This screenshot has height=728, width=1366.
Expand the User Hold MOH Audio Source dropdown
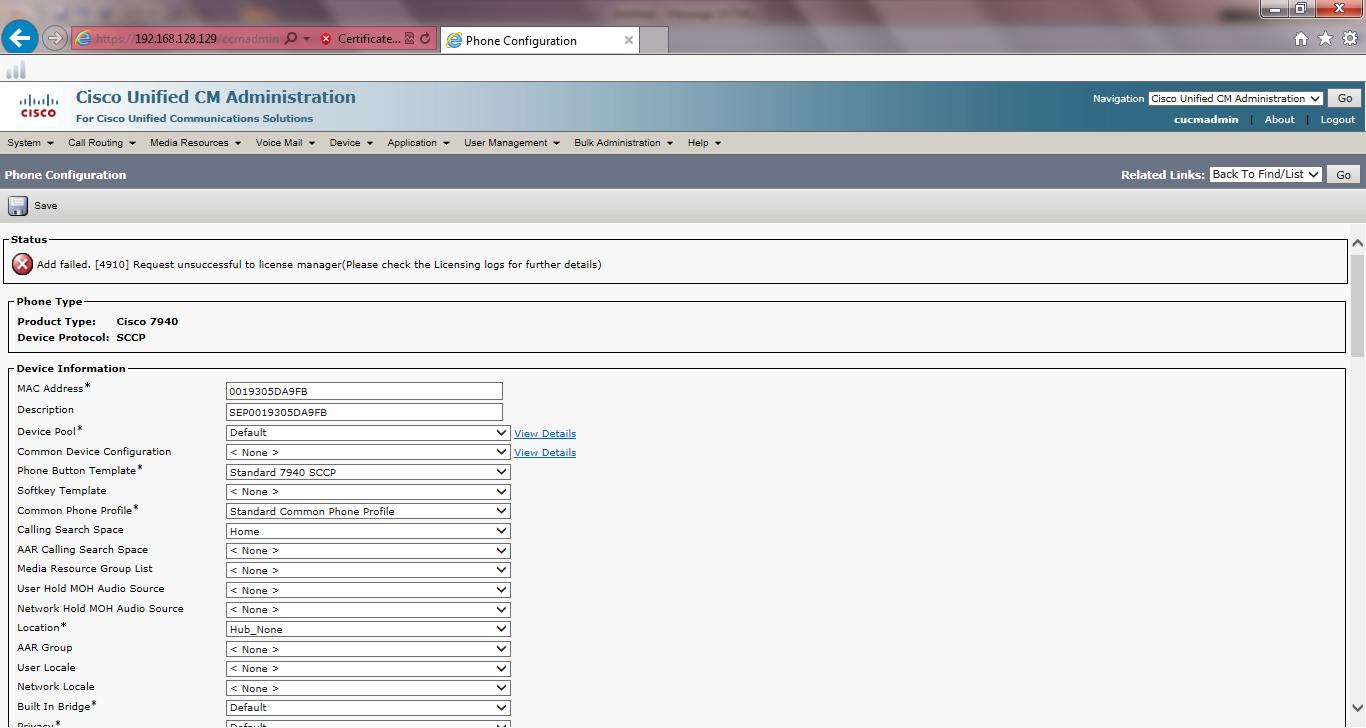[x=368, y=590]
